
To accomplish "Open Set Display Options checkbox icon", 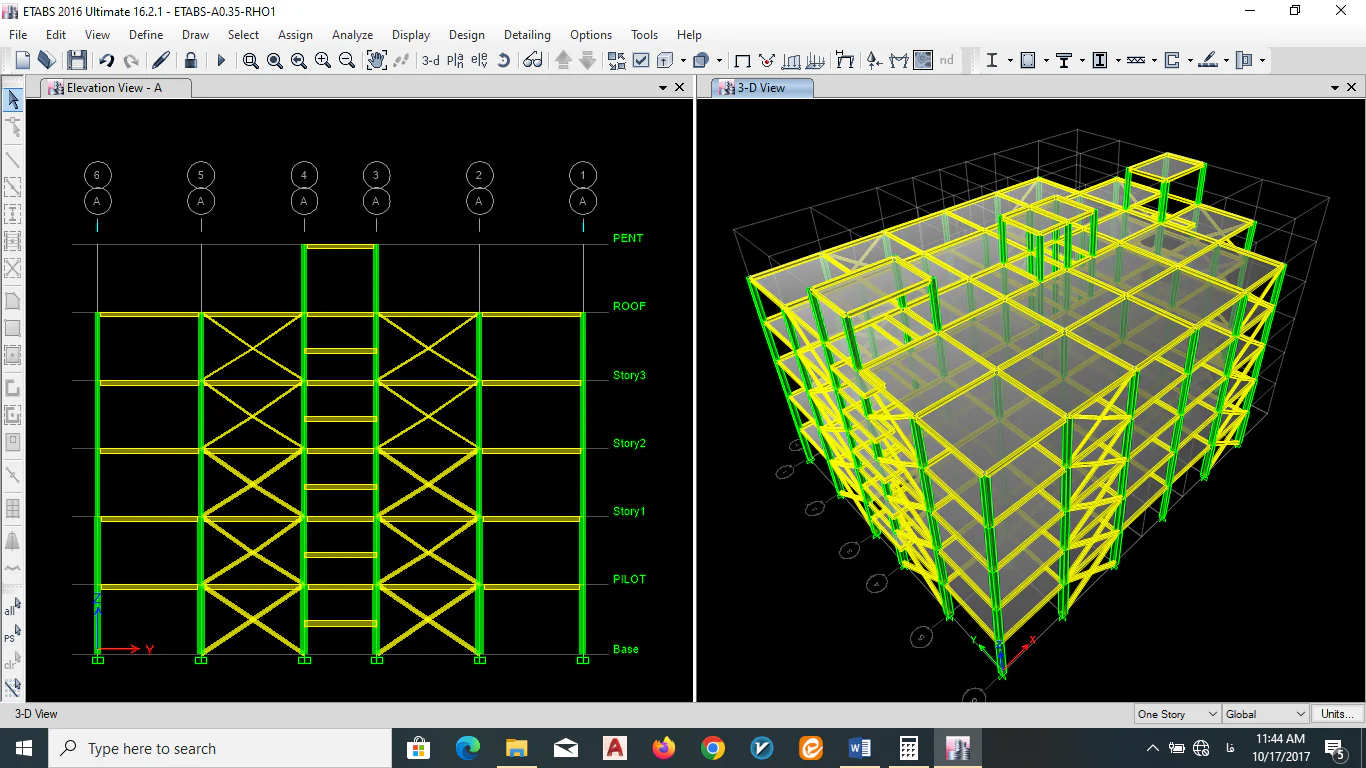I will coord(641,60).
